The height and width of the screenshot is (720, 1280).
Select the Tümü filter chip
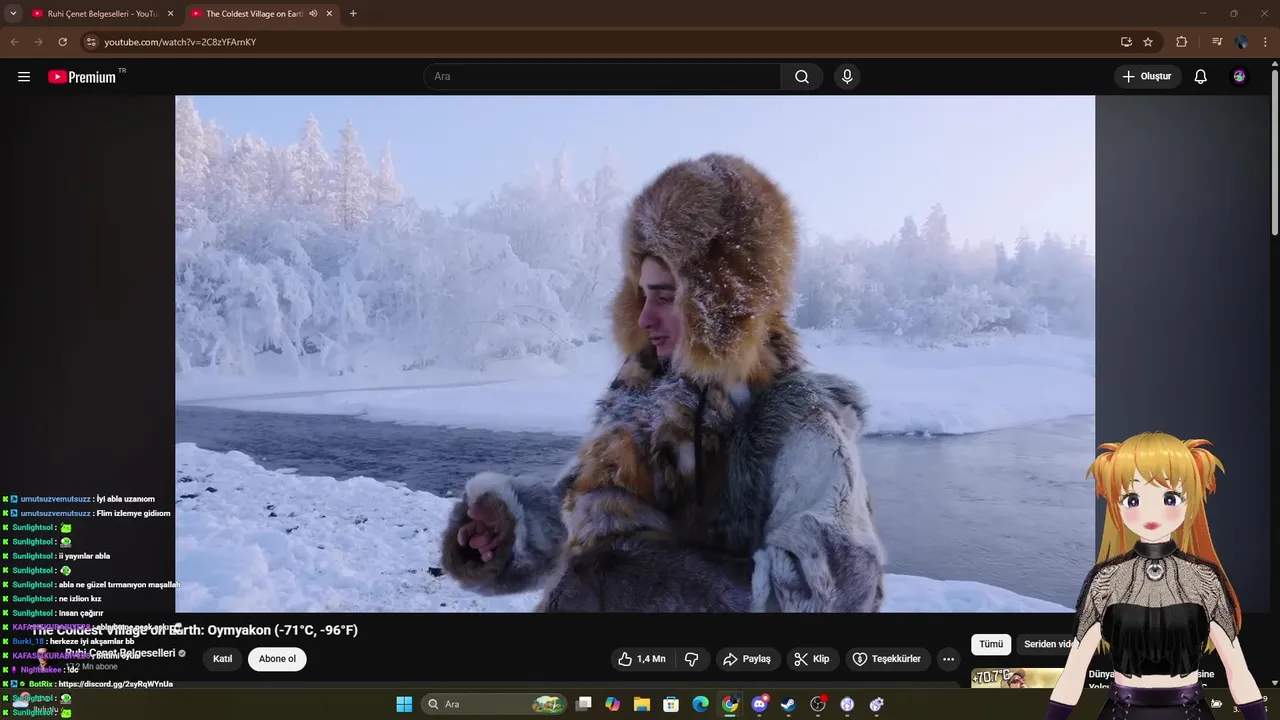coord(991,645)
